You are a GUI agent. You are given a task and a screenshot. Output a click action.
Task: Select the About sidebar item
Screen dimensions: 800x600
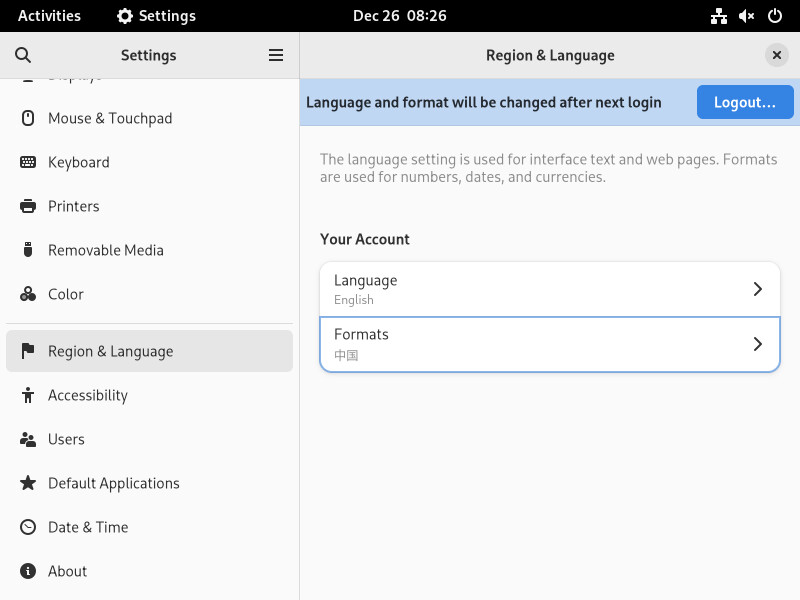coord(67,571)
